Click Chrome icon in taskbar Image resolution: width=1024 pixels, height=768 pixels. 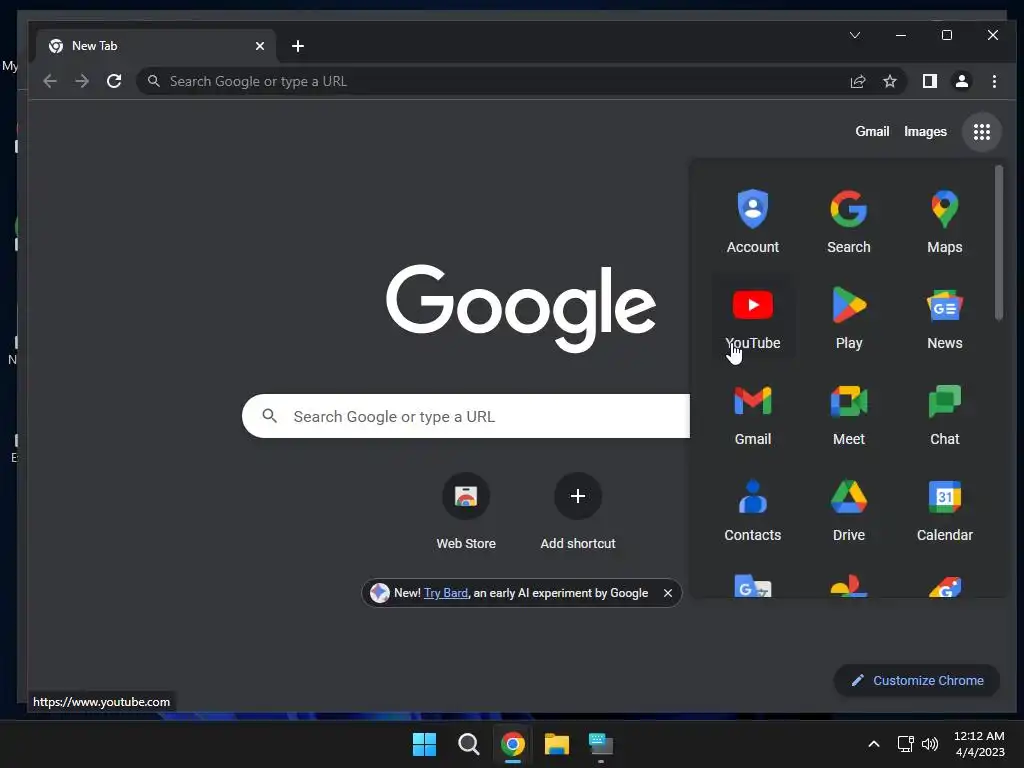tap(513, 744)
